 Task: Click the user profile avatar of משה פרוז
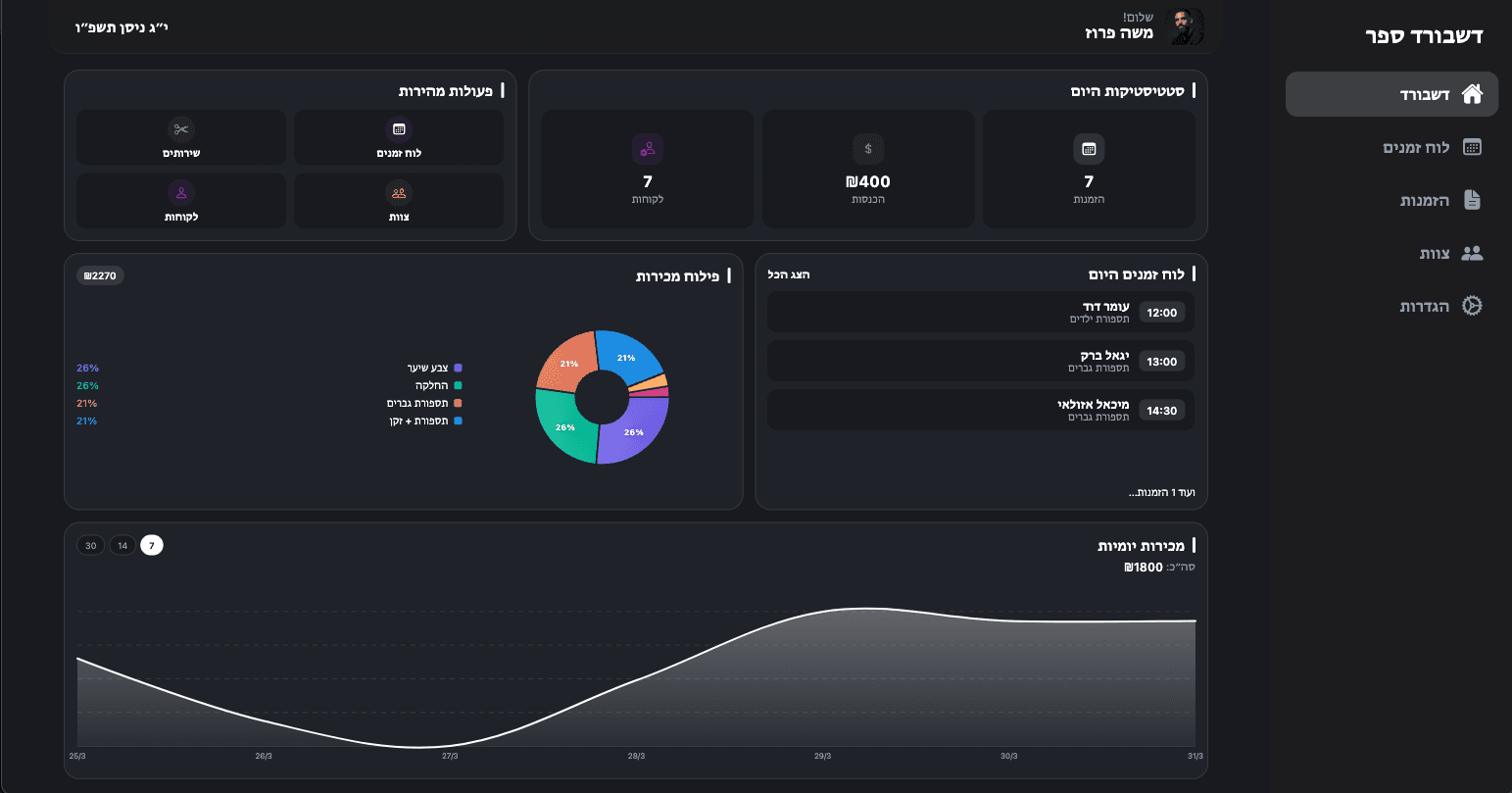[x=1188, y=26]
